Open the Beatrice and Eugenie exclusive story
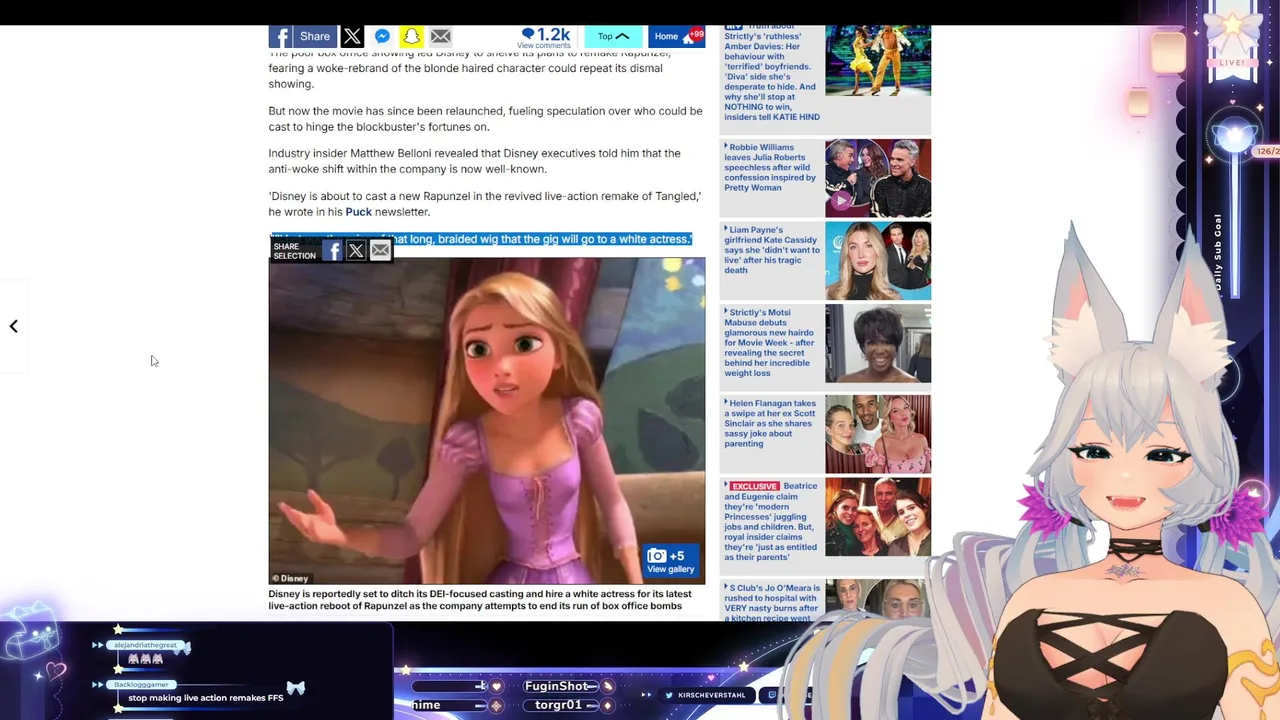This screenshot has width=1280, height=720. (771, 521)
